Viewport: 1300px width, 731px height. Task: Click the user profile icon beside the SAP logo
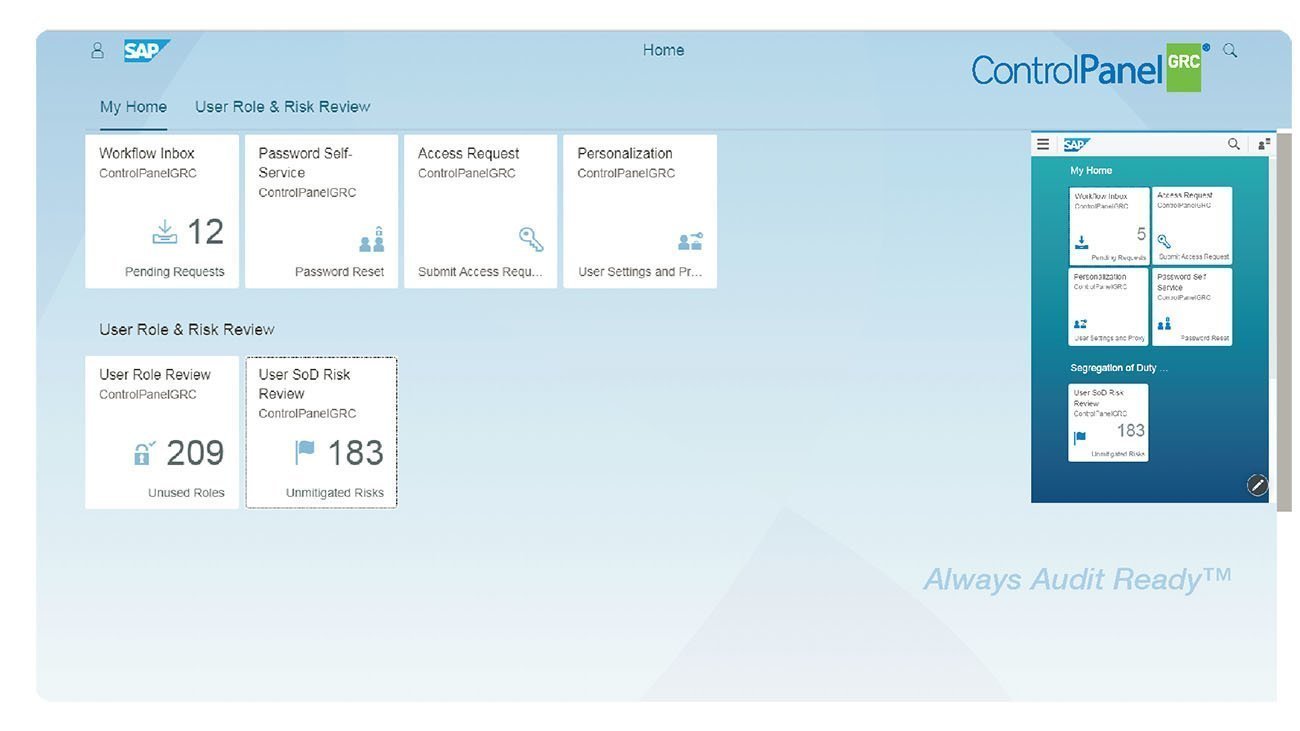(97, 50)
